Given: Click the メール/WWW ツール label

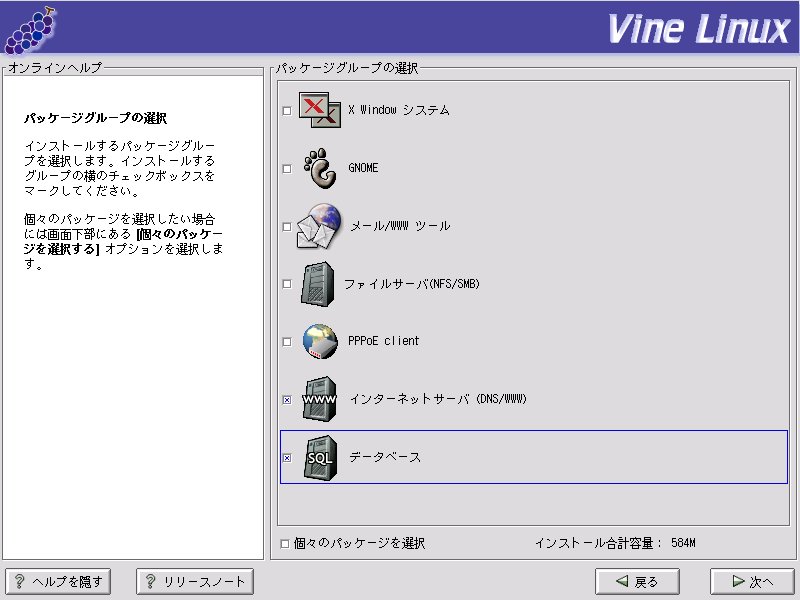Looking at the screenshot, I should [x=400, y=226].
